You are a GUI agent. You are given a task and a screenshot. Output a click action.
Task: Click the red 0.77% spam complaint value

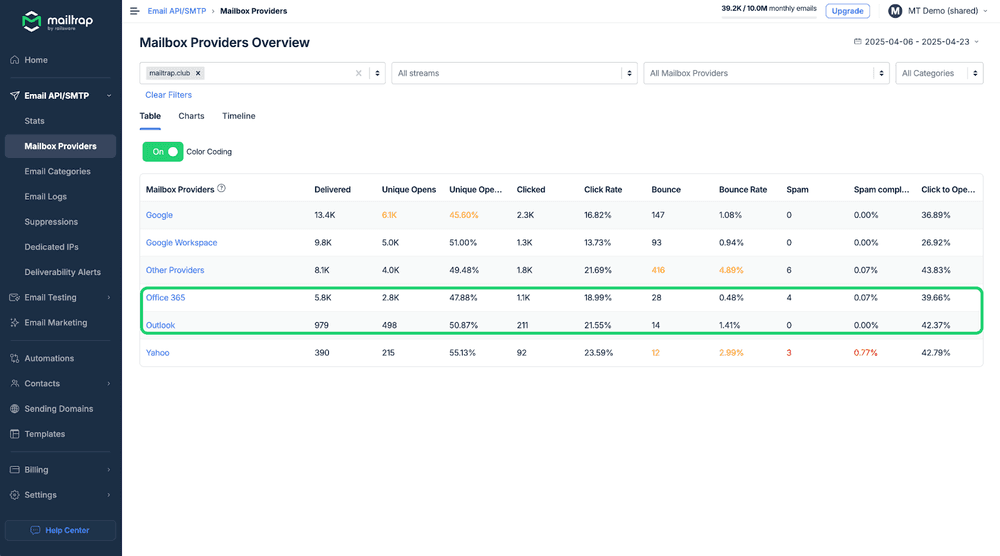(x=865, y=353)
